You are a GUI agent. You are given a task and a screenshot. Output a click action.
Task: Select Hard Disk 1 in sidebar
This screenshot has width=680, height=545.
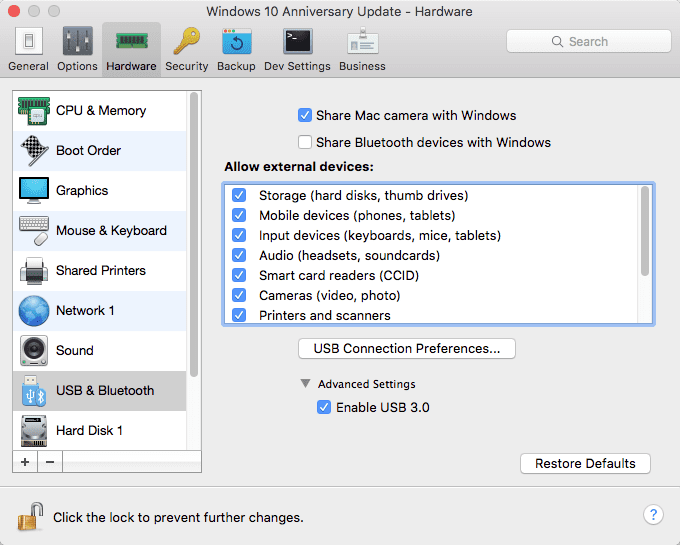[x=100, y=431]
